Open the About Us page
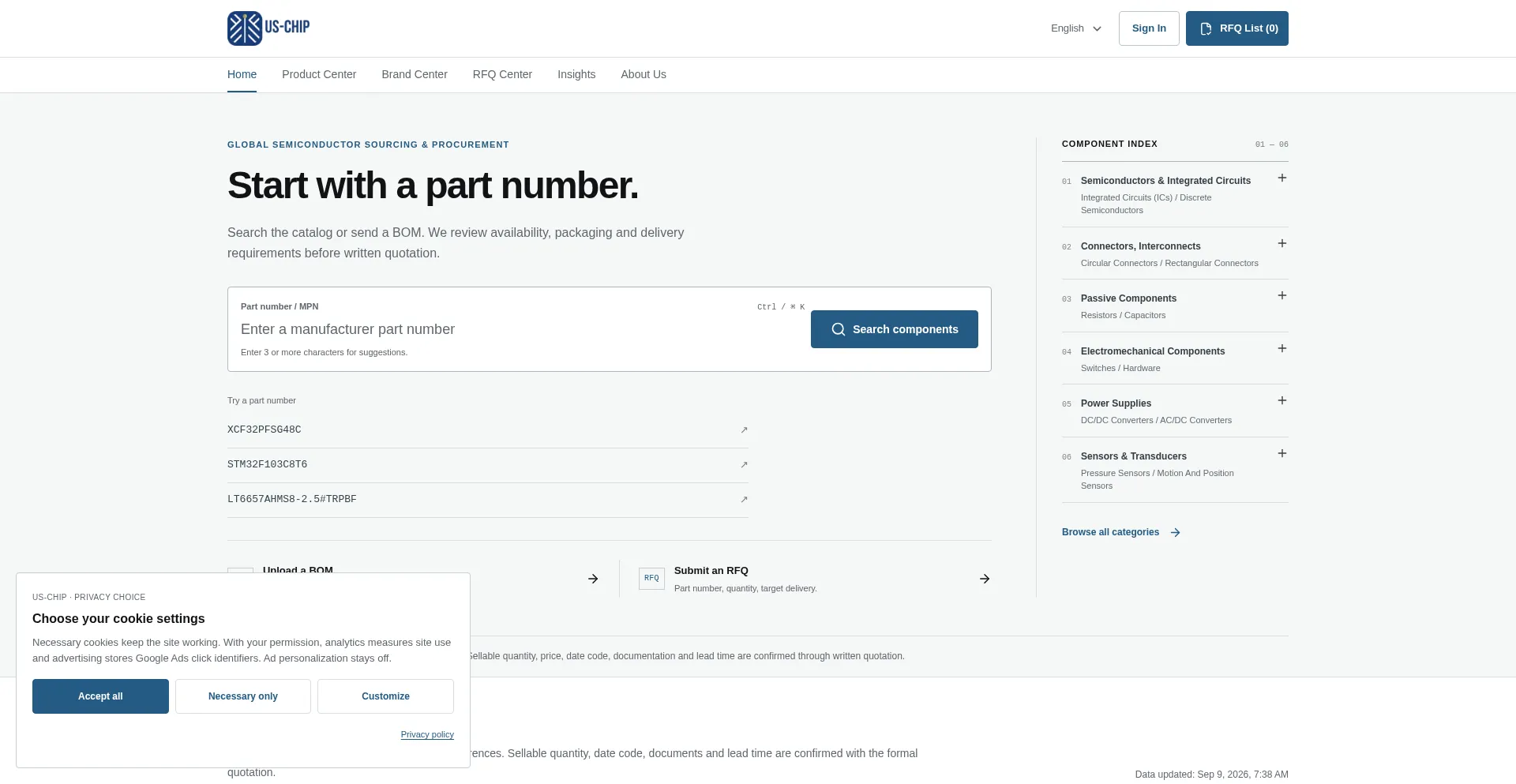This screenshot has height=784, width=1516. [644, 74]
